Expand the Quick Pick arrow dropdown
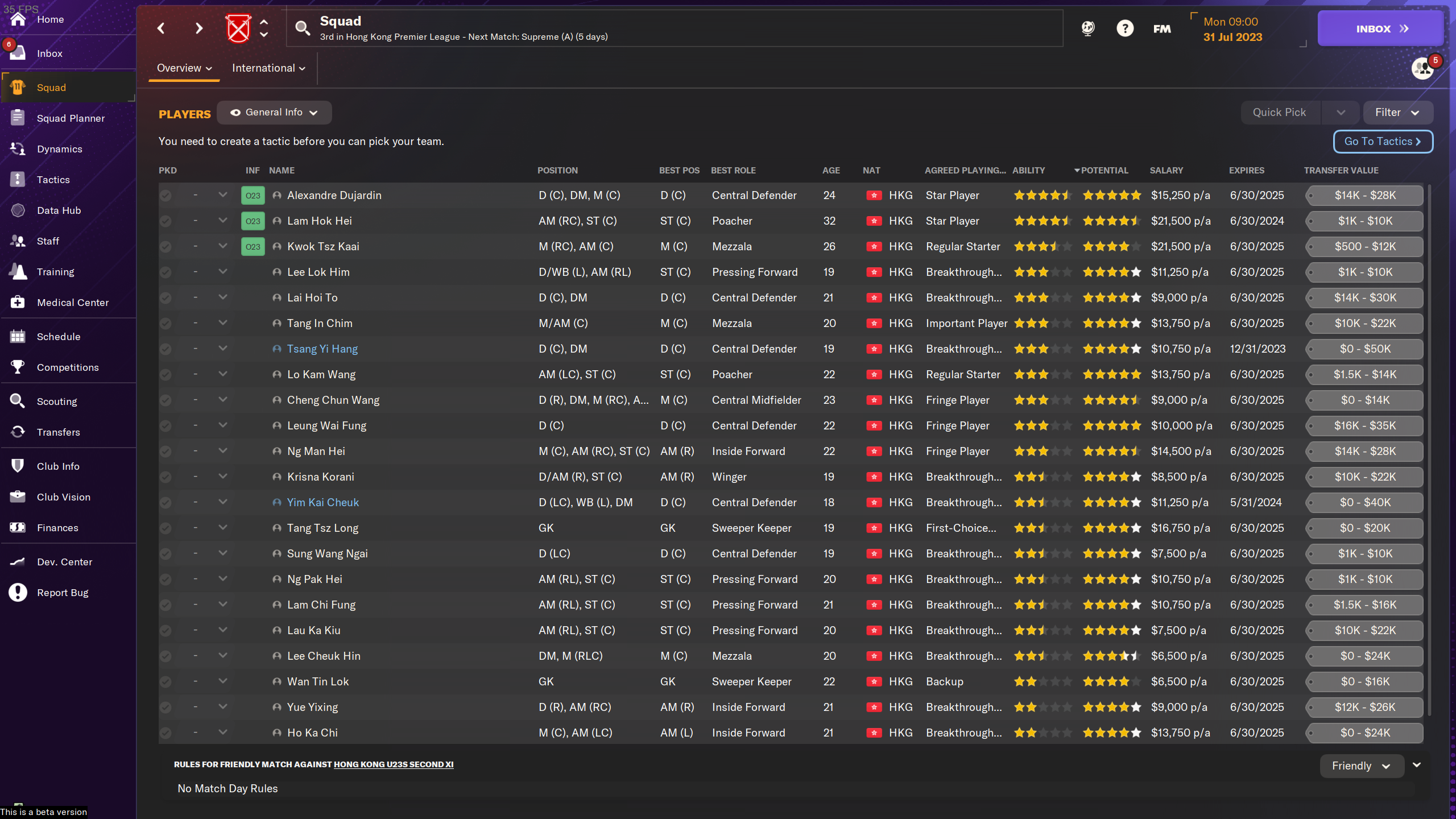Screen dimensions: 1456x819 tap(1341, 113)
